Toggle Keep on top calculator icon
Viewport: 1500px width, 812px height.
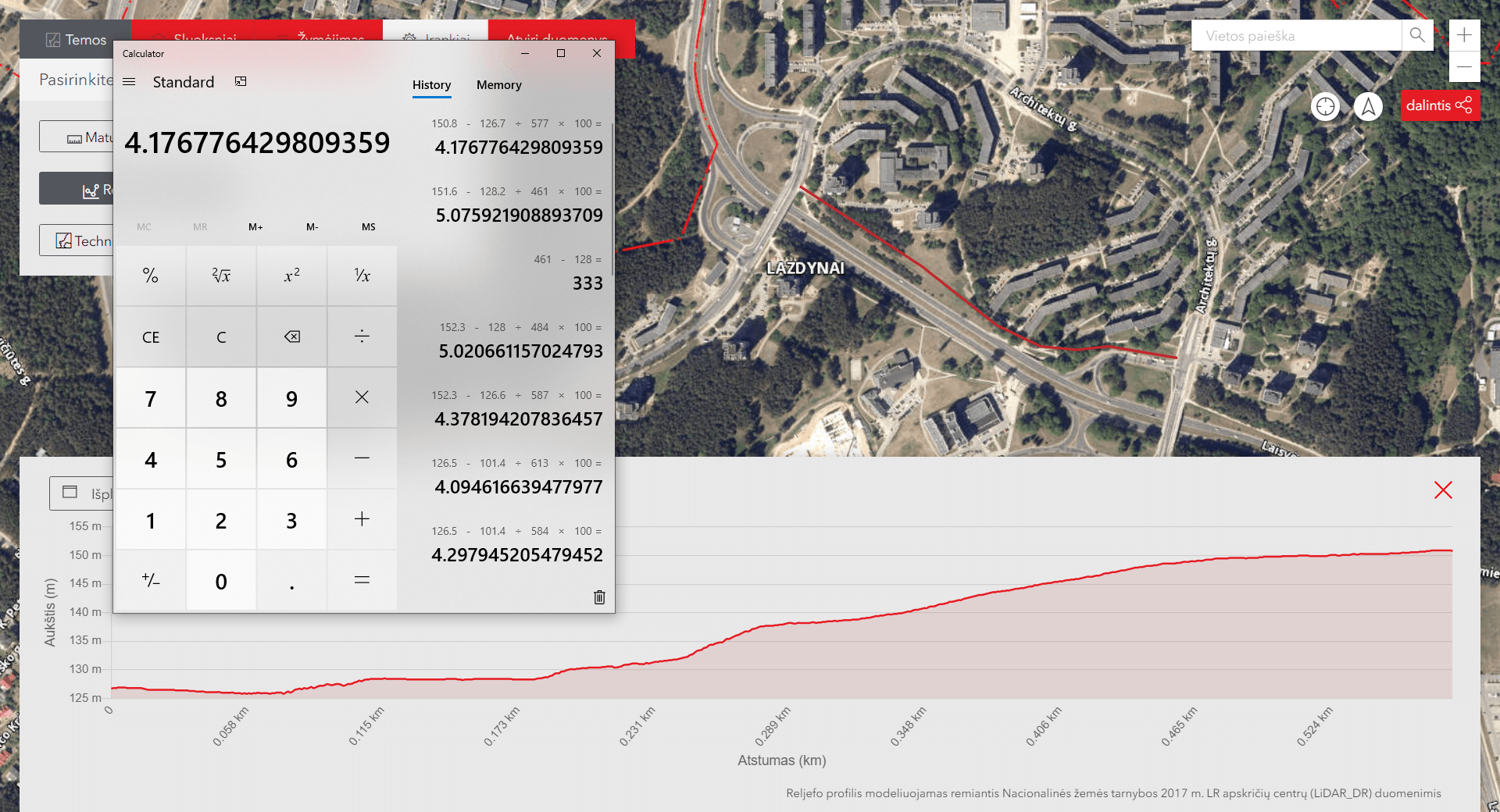coord(241,82)
